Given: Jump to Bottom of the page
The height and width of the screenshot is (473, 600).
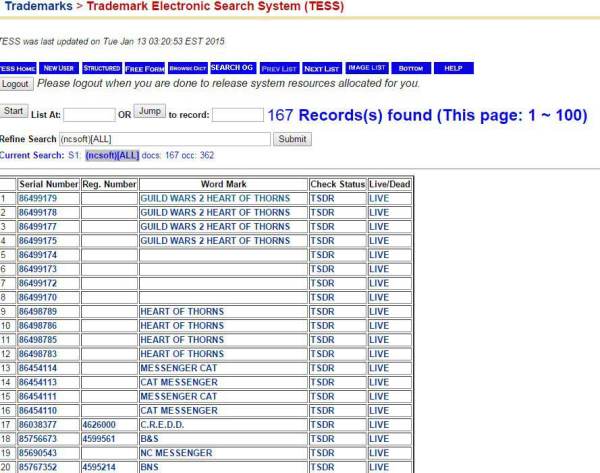Looking at the screenshot, I should tap(410, 68).
